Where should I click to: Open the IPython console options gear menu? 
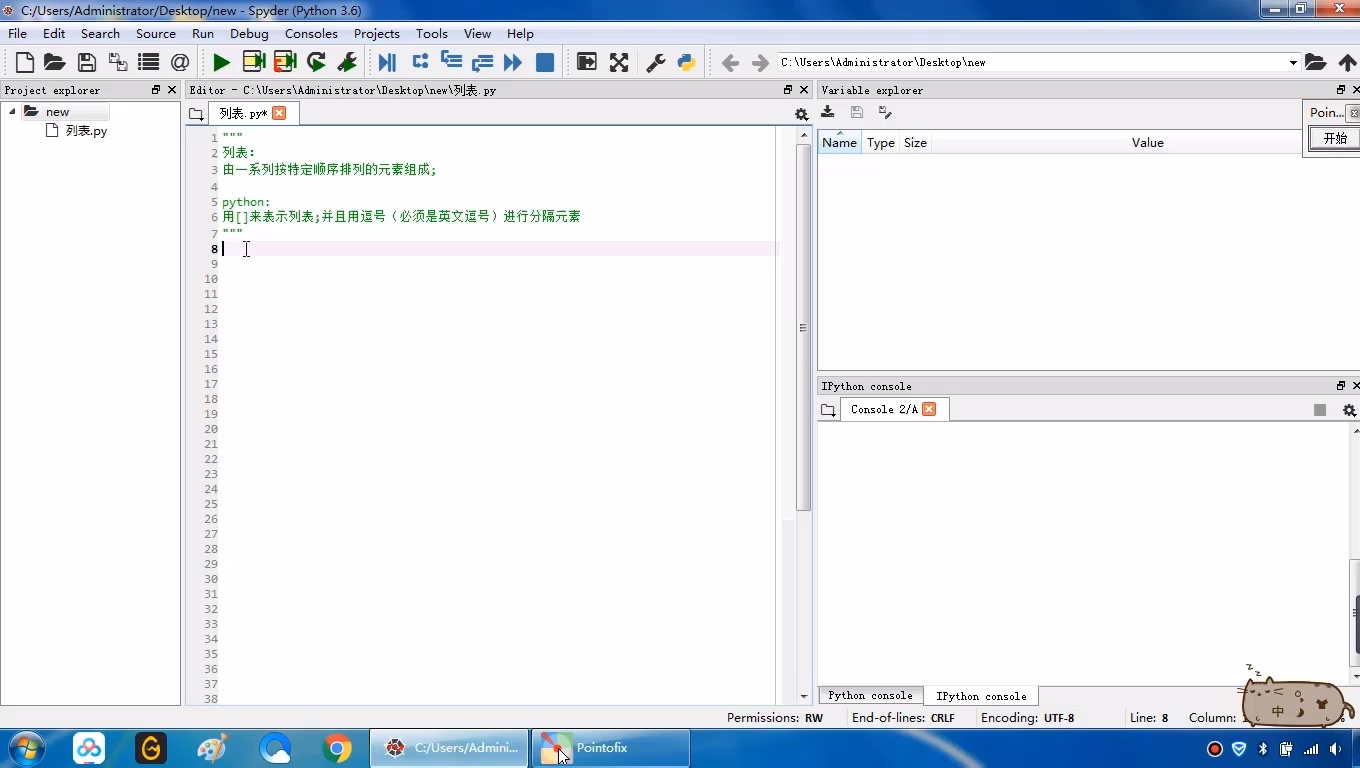click(1349, 410)
